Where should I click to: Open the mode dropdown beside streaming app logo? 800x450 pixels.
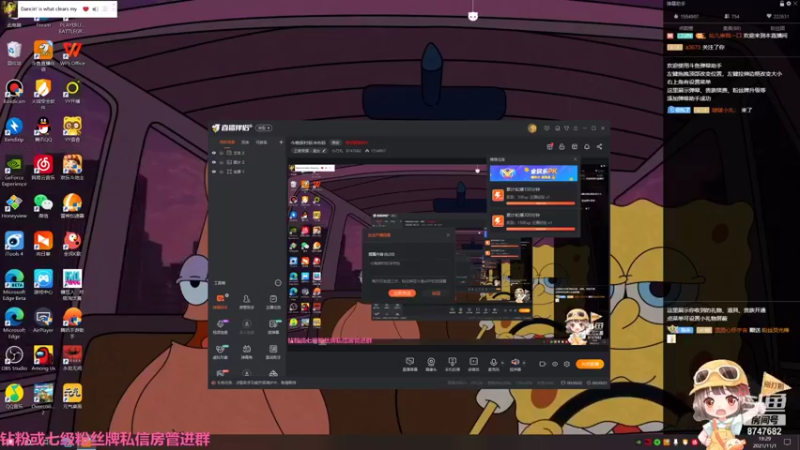pyautogui.click(x=264, y=128)
